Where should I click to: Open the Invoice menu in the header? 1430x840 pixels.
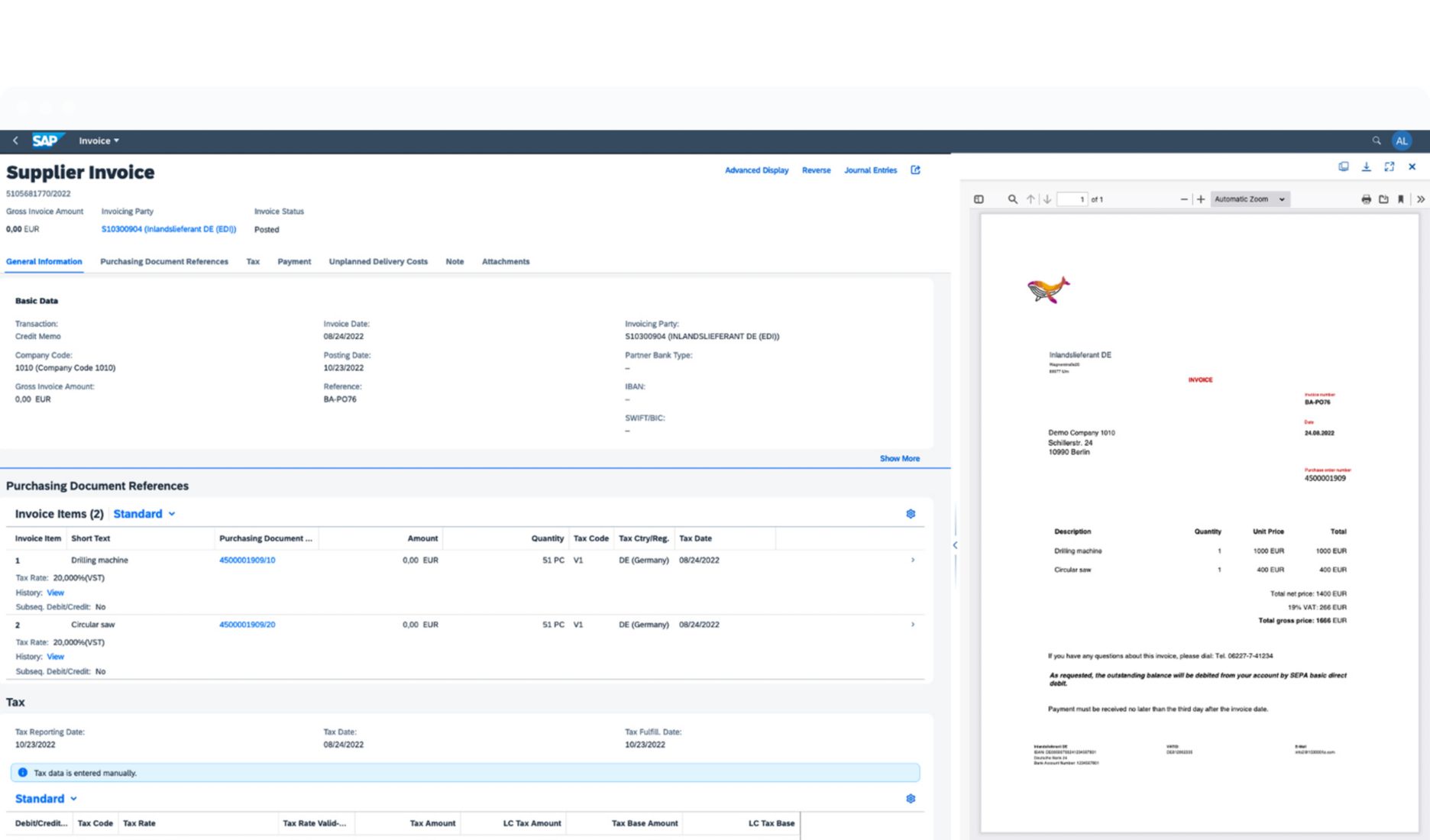tap(99, 141)
